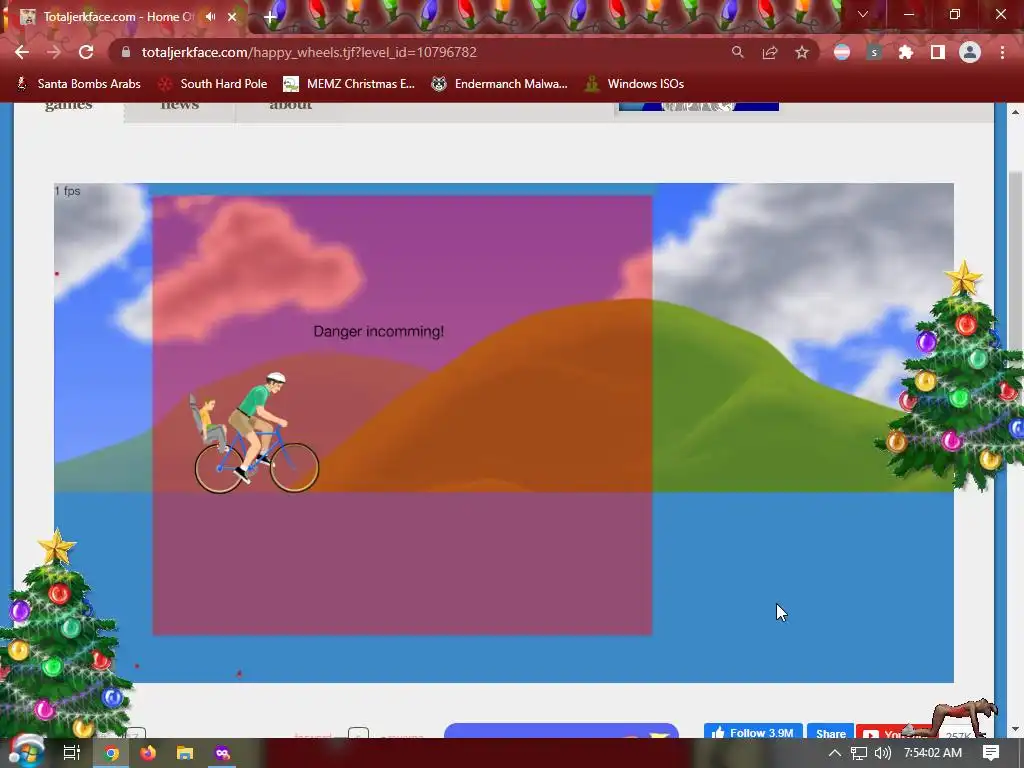The height and width of the screenshot is (768, 1024).
Task: Reload the current page
Action: point(86,52)
